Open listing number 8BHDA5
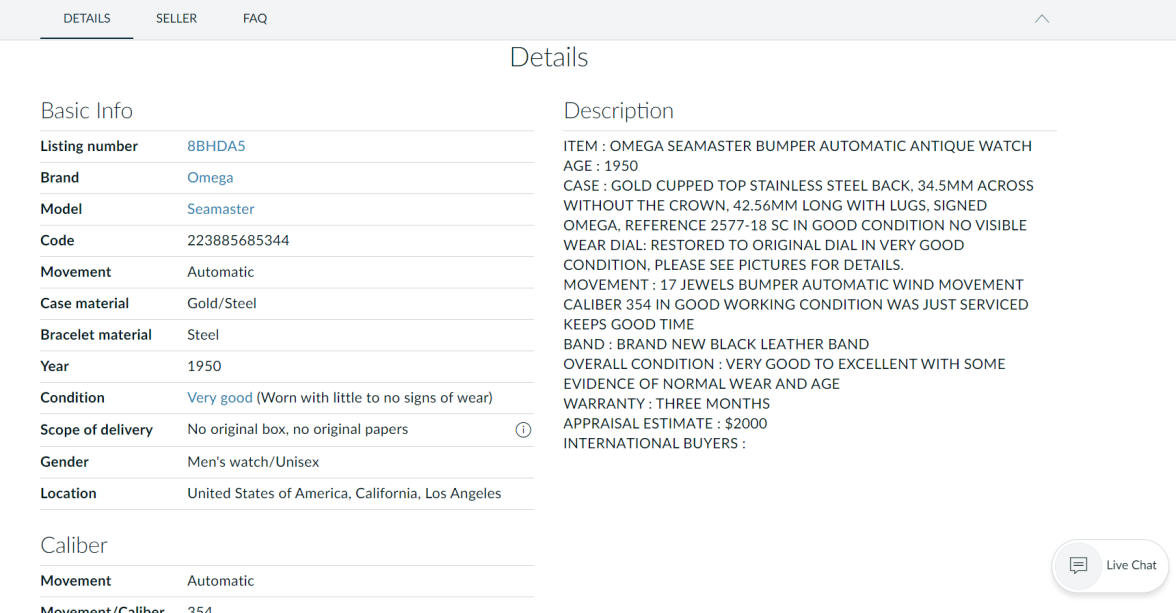The height and width of the screenshot is (613, 1176). pyautogui.click(x=216, y=146)
